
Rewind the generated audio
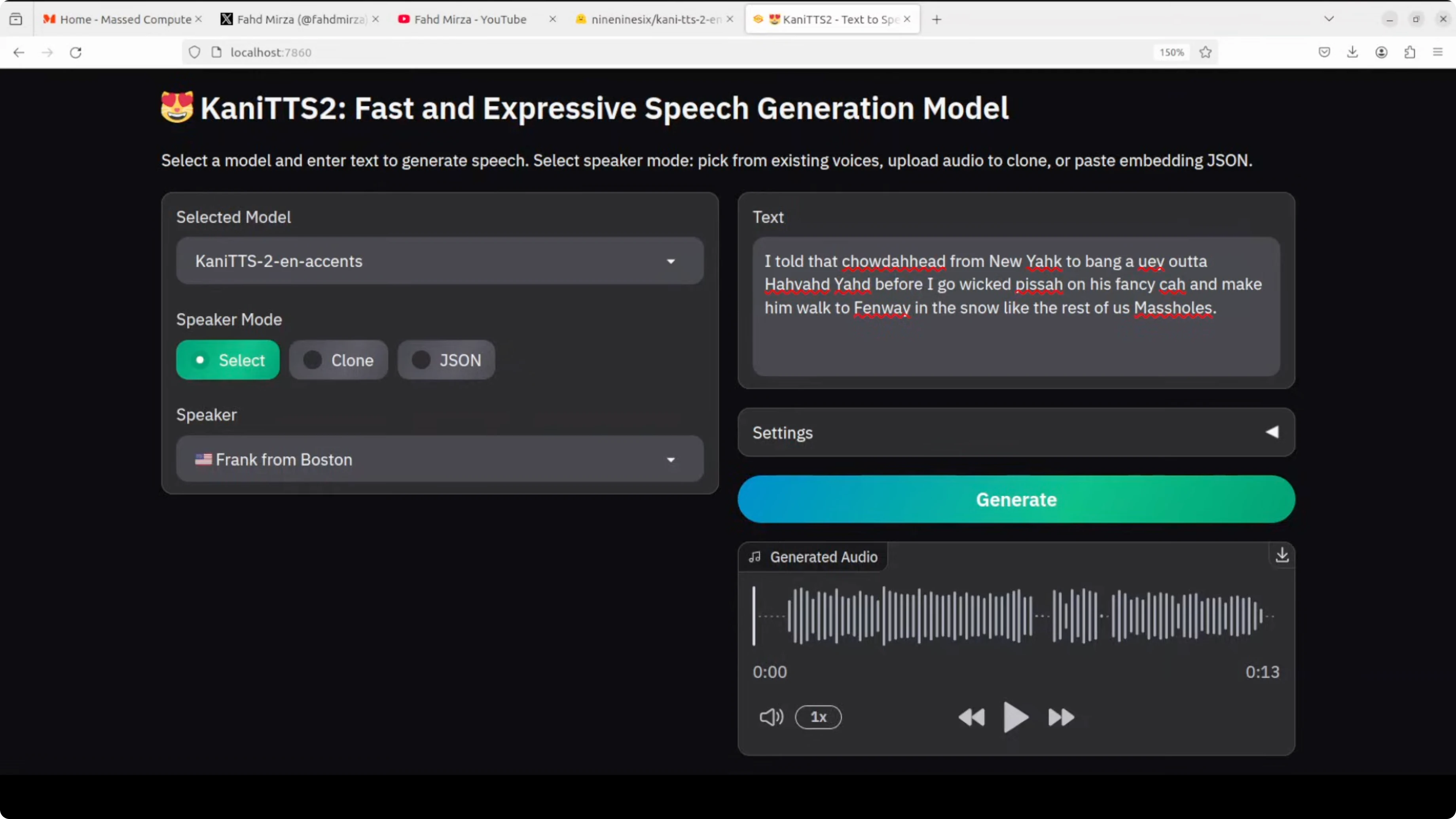(x=972, y=717)
